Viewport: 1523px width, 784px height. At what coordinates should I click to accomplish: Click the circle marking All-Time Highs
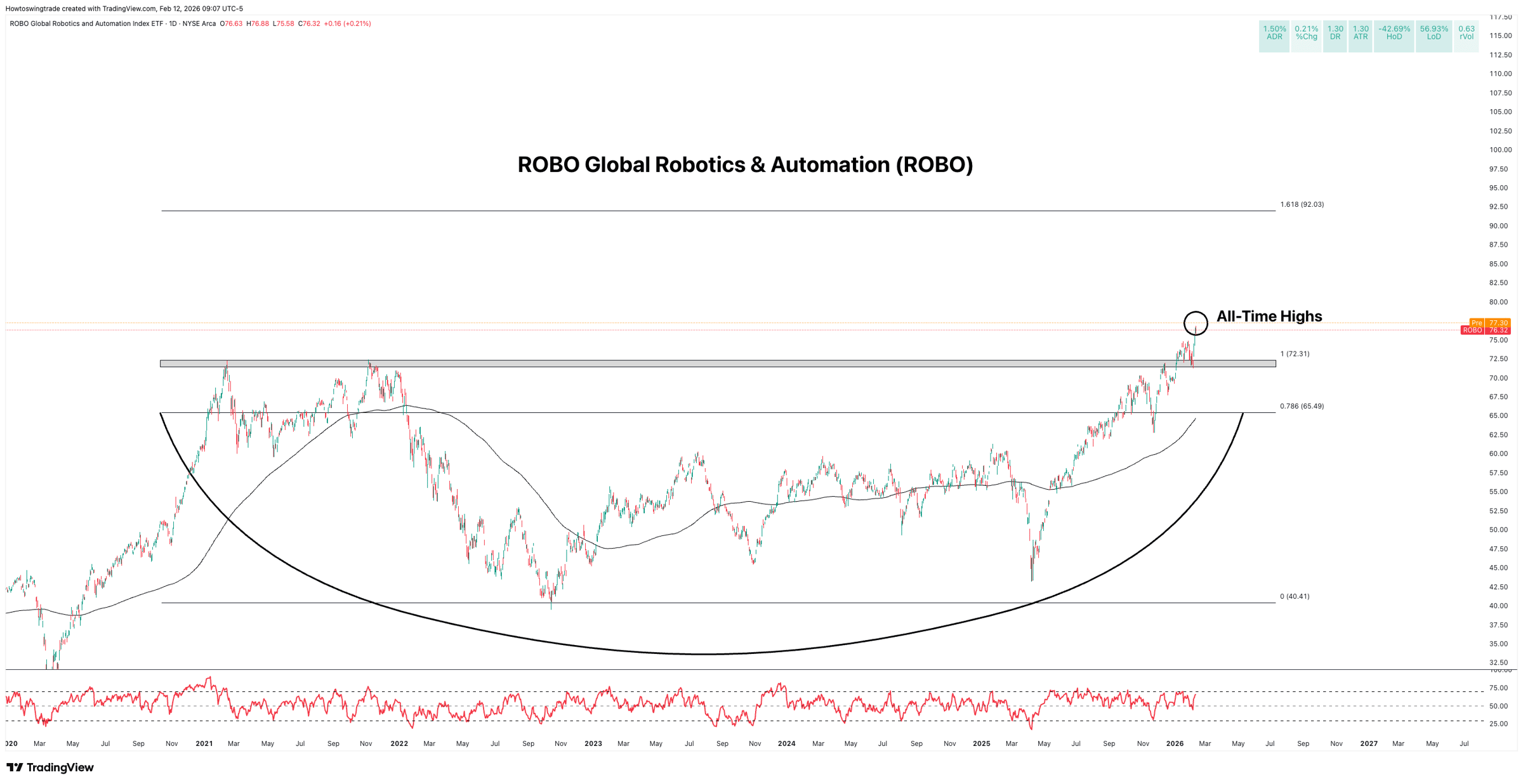[1196, 323]
